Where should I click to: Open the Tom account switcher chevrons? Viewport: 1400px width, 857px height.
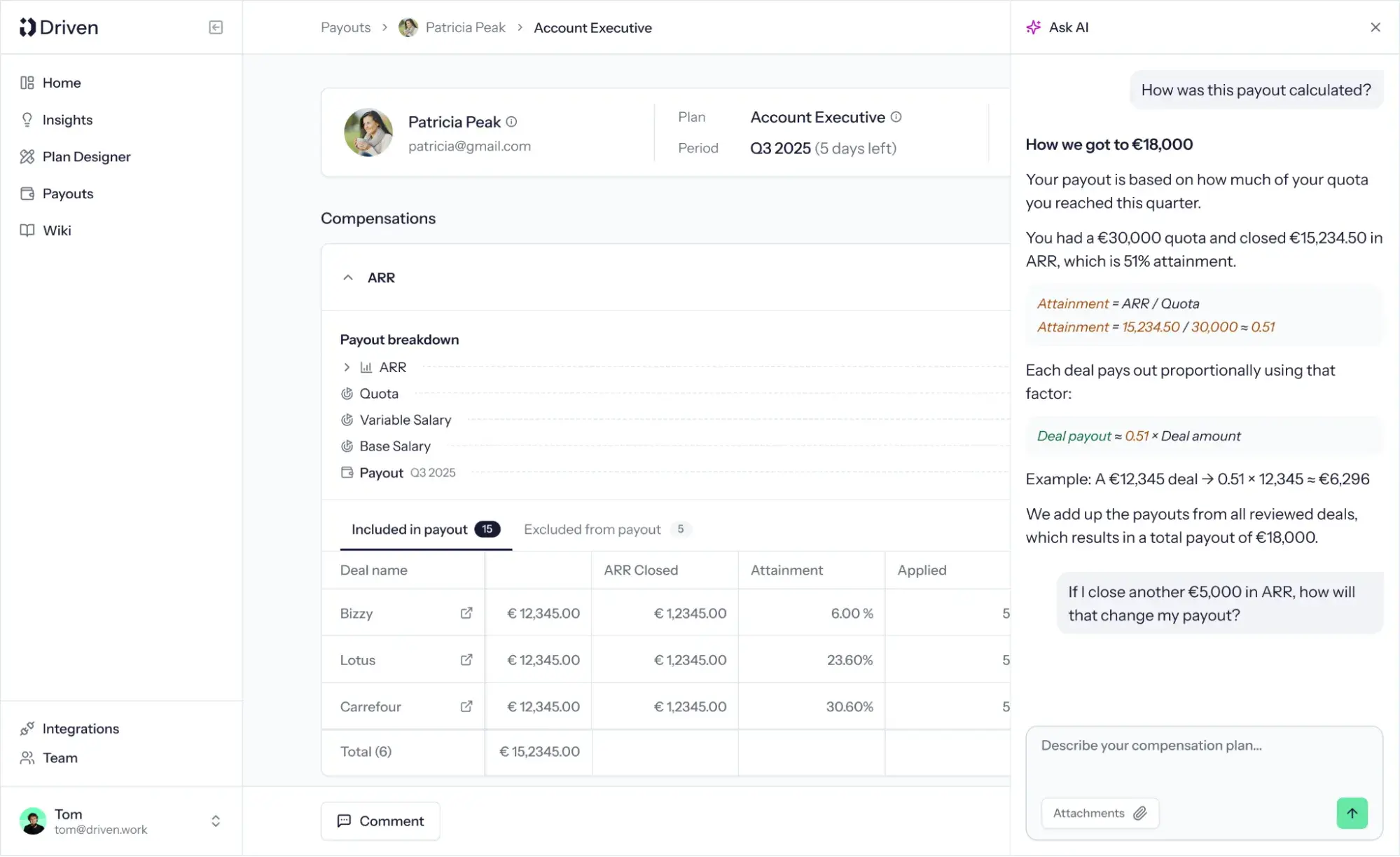coord(216,821)
